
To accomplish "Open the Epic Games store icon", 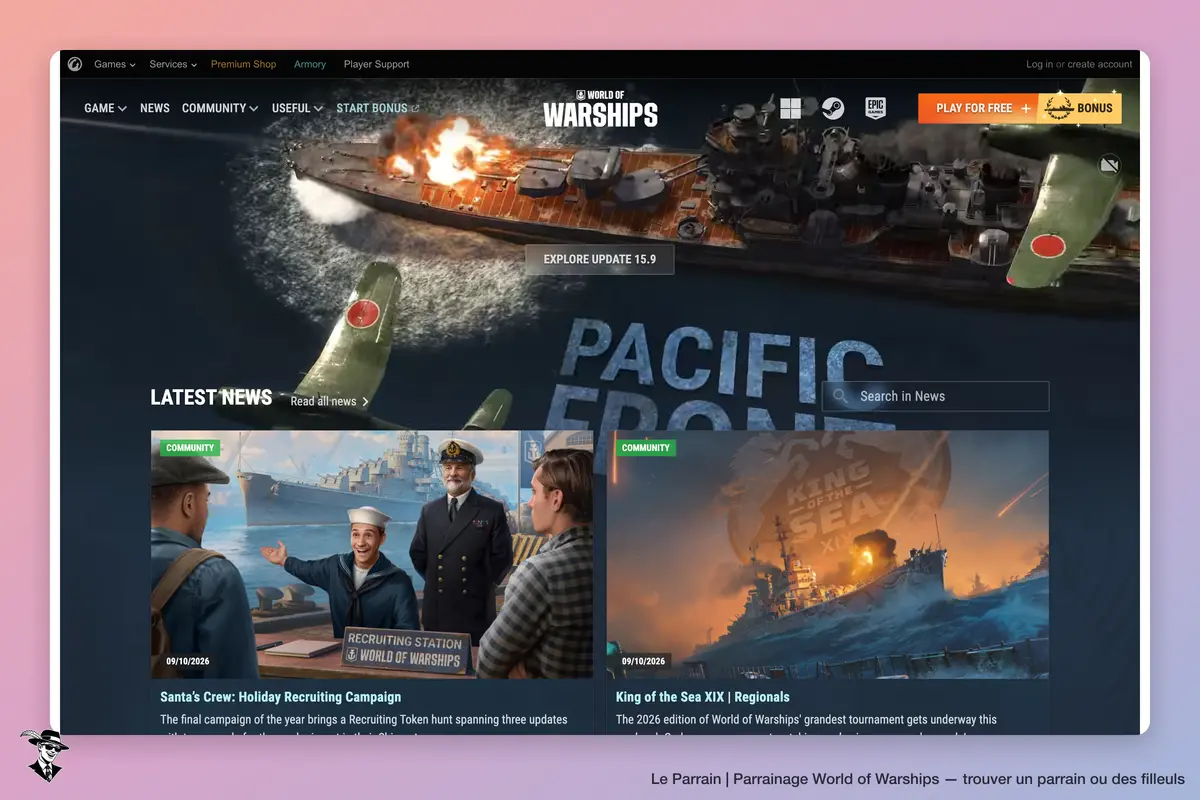I will tap(875, 108).
